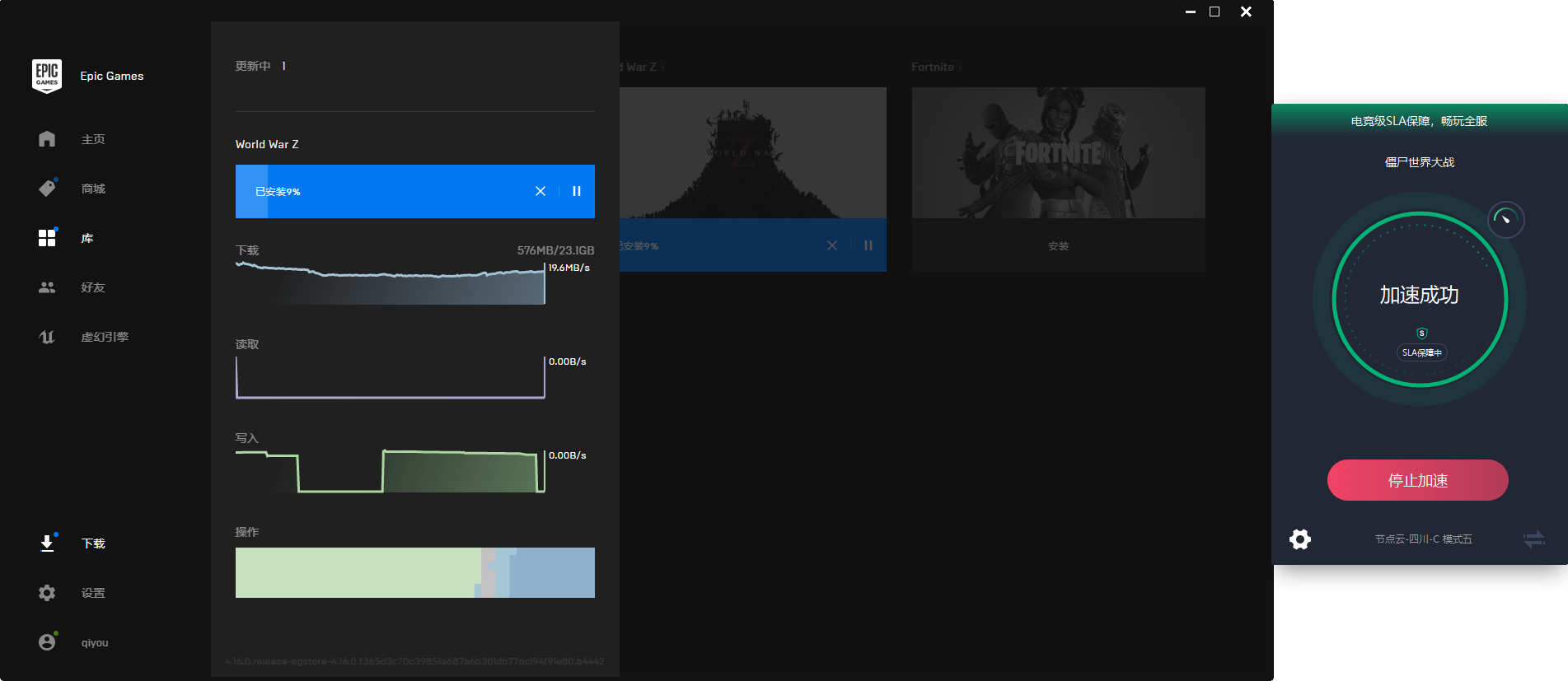Click the 操作 operations chart
The image size is (1568, 681).
click(x=415, y=572)
